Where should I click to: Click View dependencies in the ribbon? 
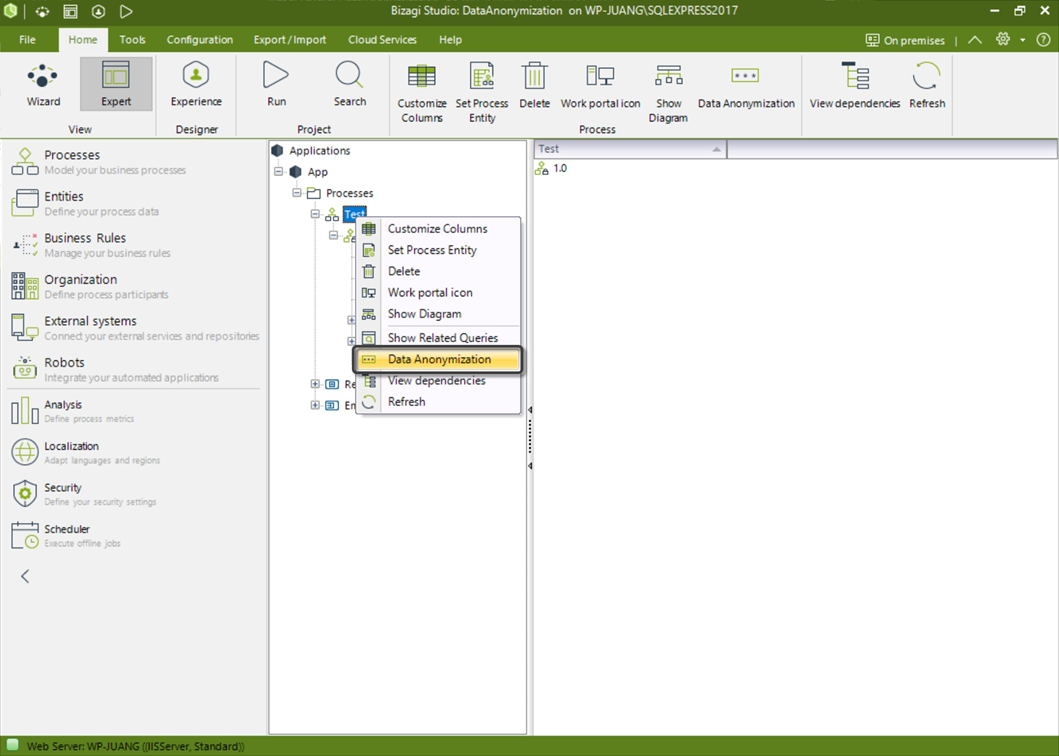[854, 85]
